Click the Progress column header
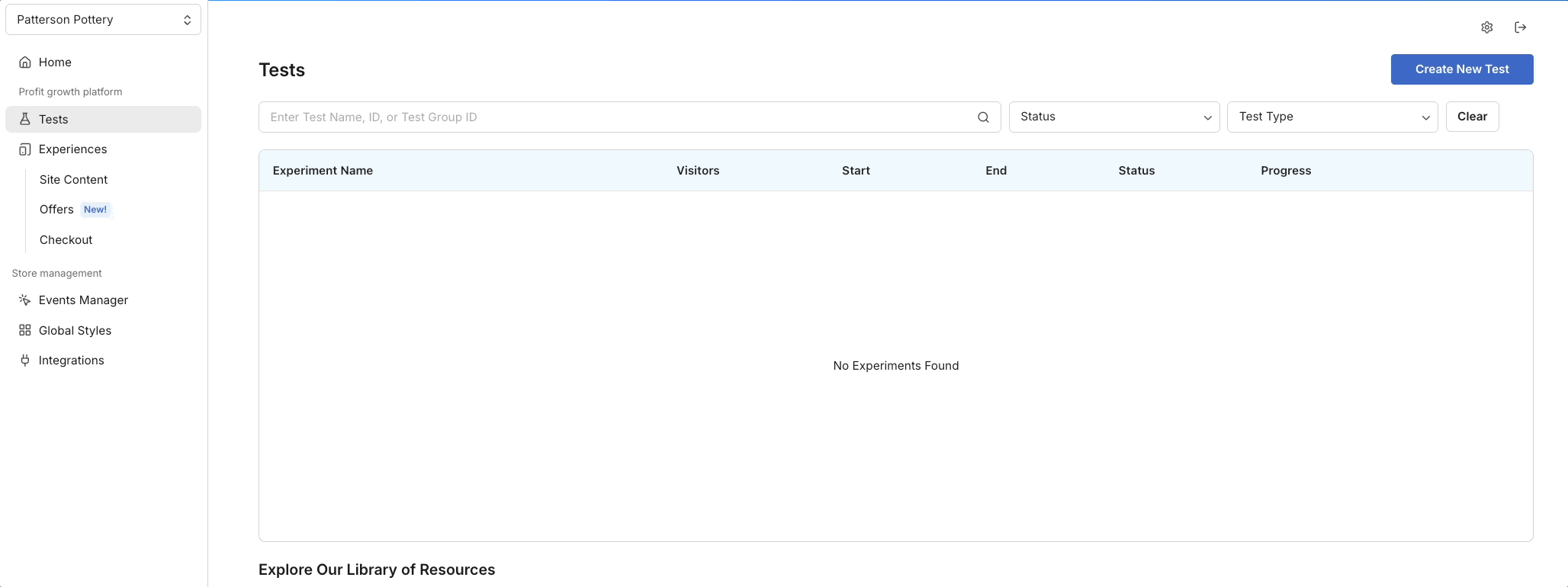This screenshot has width=1568, height=587. click(1285, 171)
